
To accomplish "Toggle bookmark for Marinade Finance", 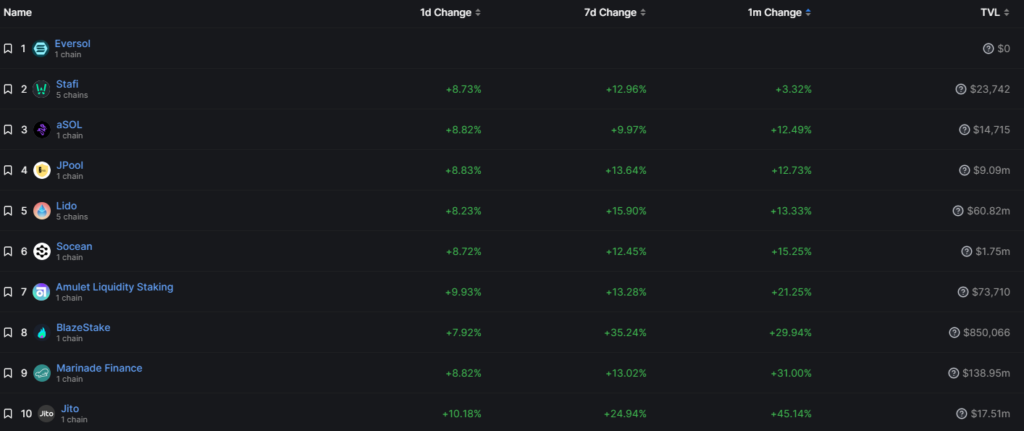I will click(x=8, y=373).
